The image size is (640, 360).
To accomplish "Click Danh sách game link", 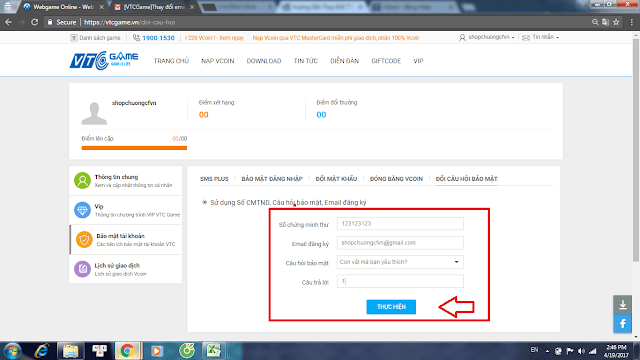I will coord(100,38).
